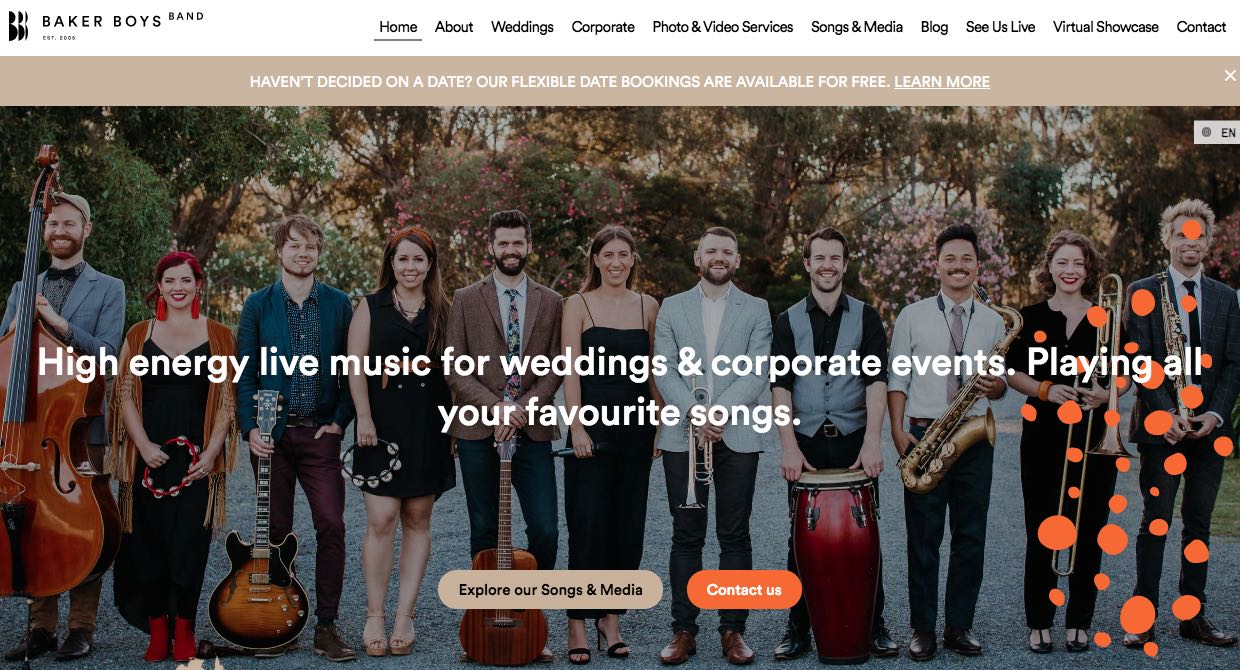Image resolution: width=1240 pixels, height=670 pixels.
Task: Click the globe icon beside EN
Action: coord(1207,132)
